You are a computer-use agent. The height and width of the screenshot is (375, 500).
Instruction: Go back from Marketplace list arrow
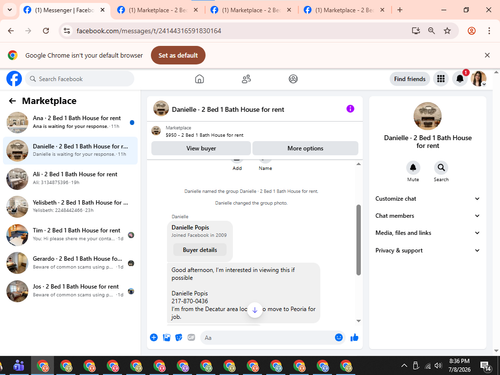tap(12, 101)
